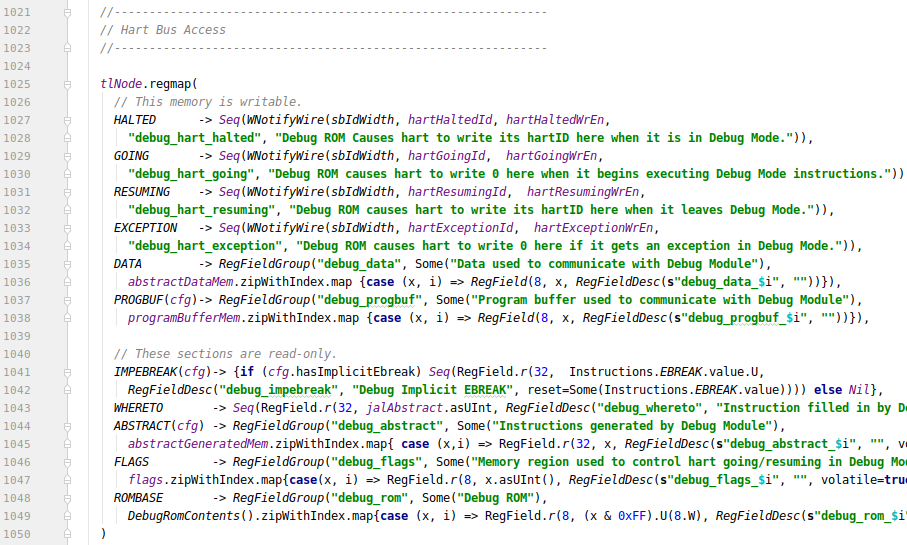The height and width of the screenshot is (545, 907).
Task: Click the hartHaltedId identifier
Action: (x=450, y=120)
